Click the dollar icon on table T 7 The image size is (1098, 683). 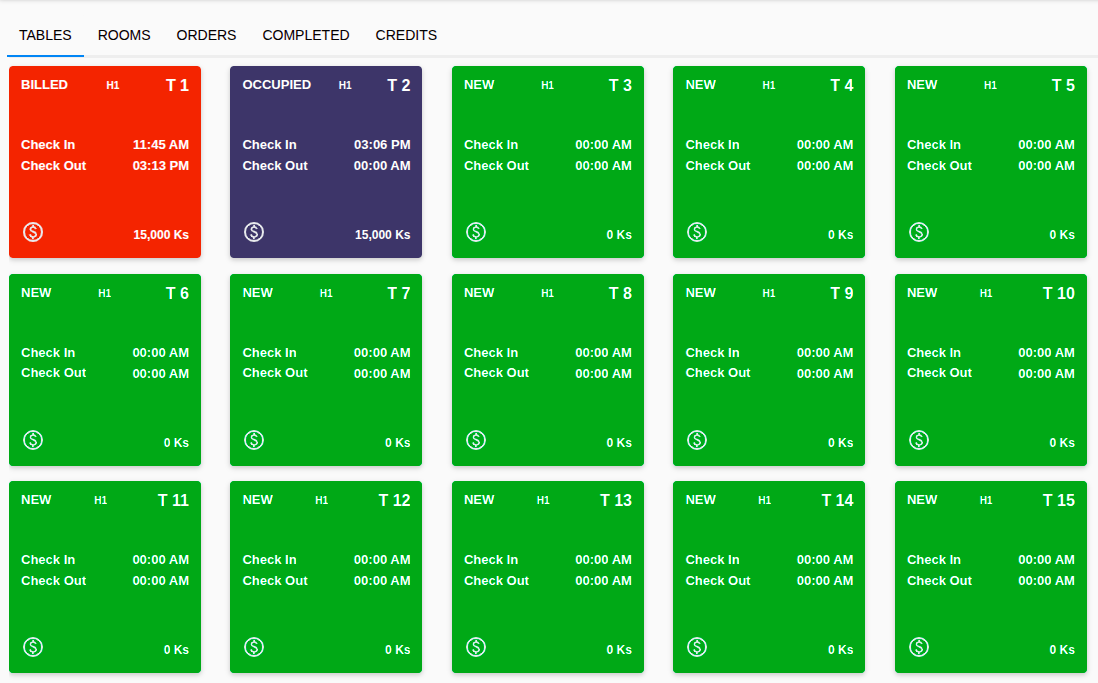(x=253, y=438)
